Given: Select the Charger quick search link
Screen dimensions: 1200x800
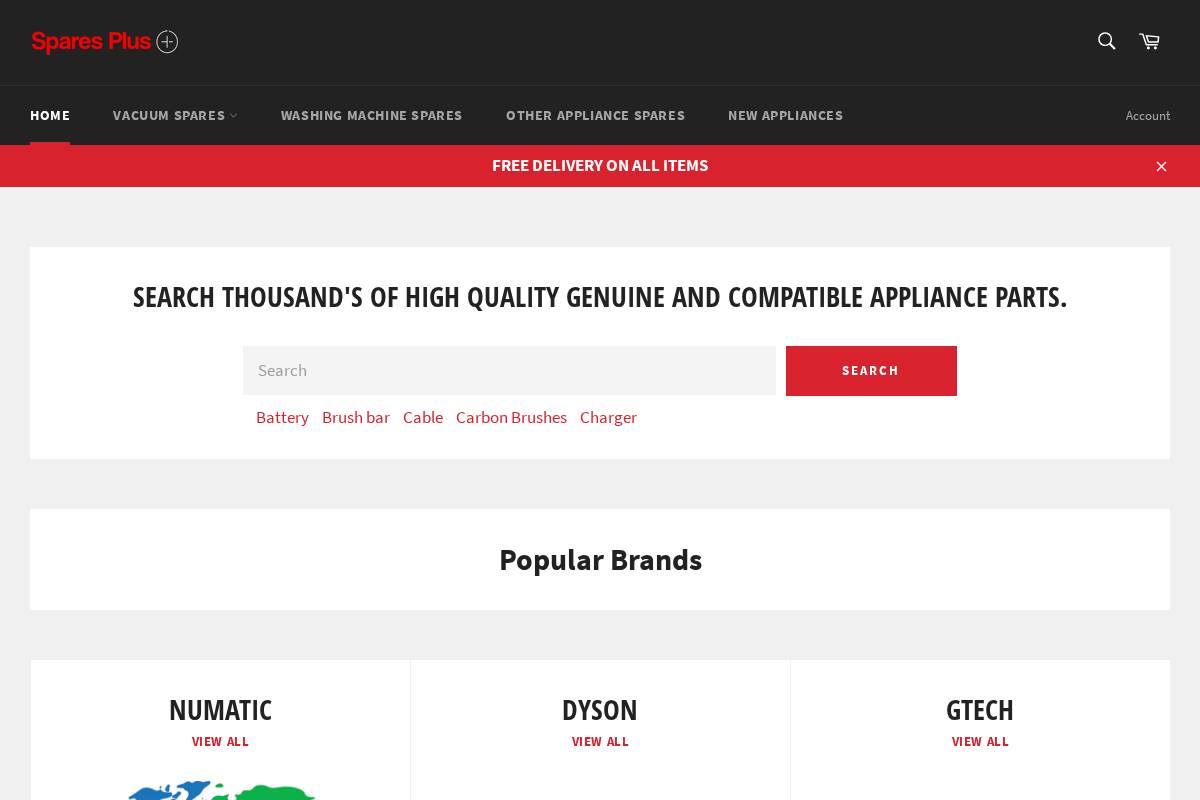Looking at the screenshot, I should coord(608,417).
